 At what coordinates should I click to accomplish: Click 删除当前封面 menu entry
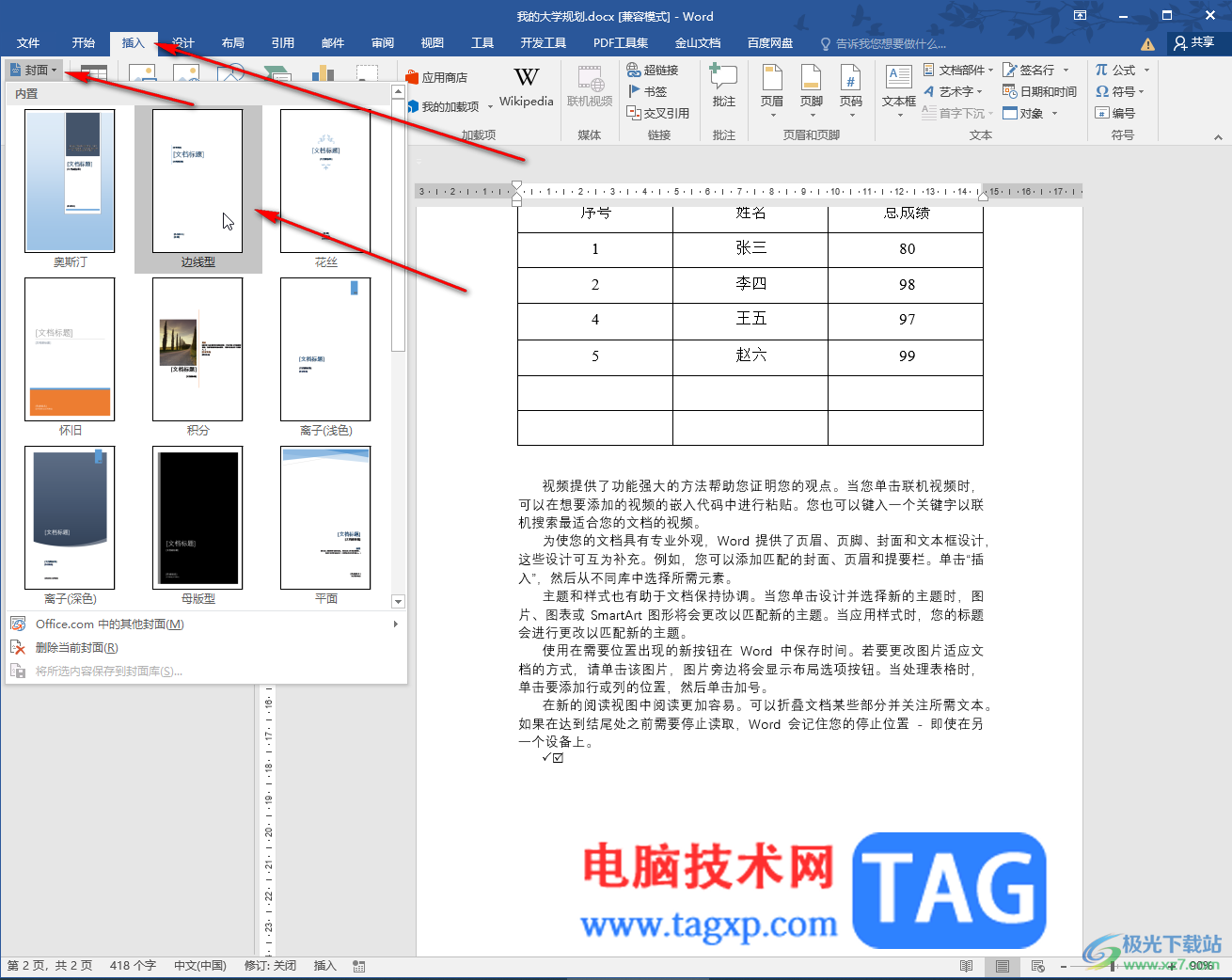point(205,648)
